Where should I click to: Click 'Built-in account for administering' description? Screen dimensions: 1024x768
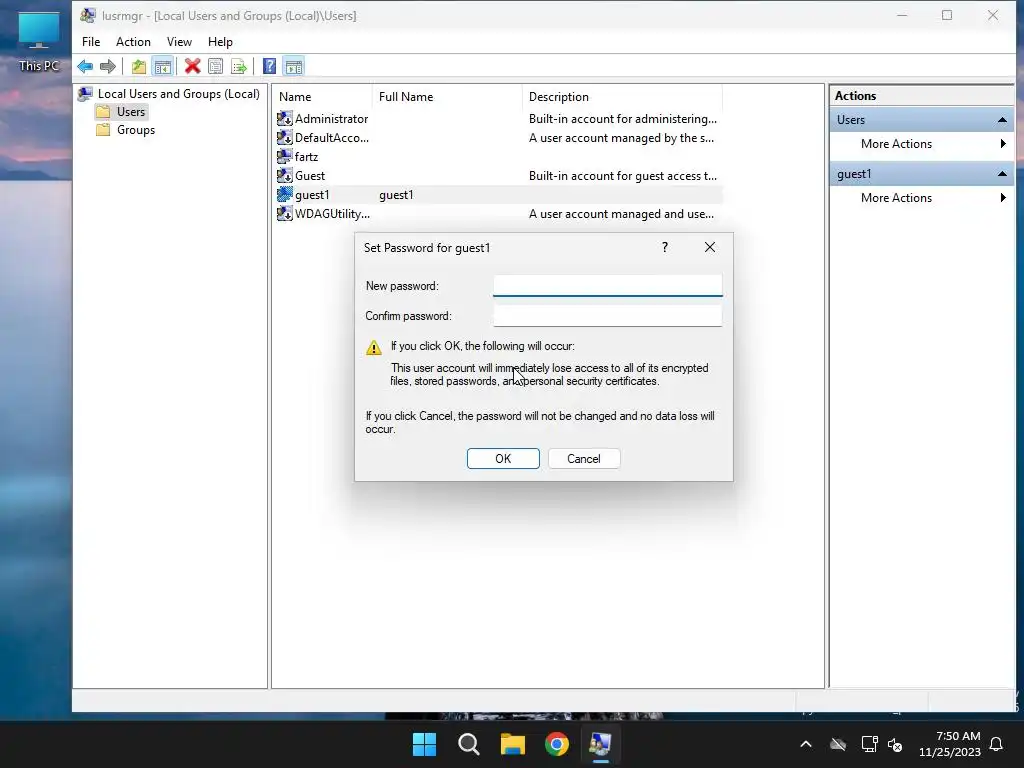click(x=622, y=119)
